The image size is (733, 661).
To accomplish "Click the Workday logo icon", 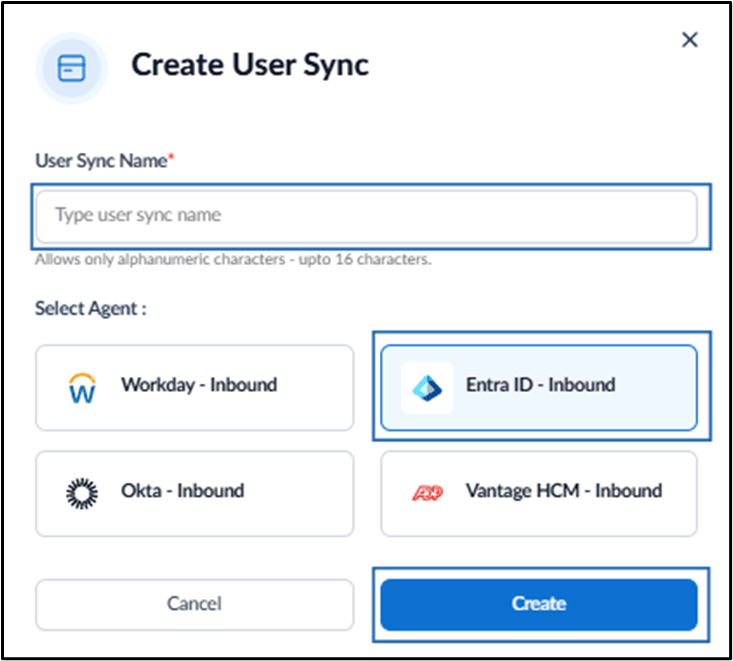I will (82, 388).
